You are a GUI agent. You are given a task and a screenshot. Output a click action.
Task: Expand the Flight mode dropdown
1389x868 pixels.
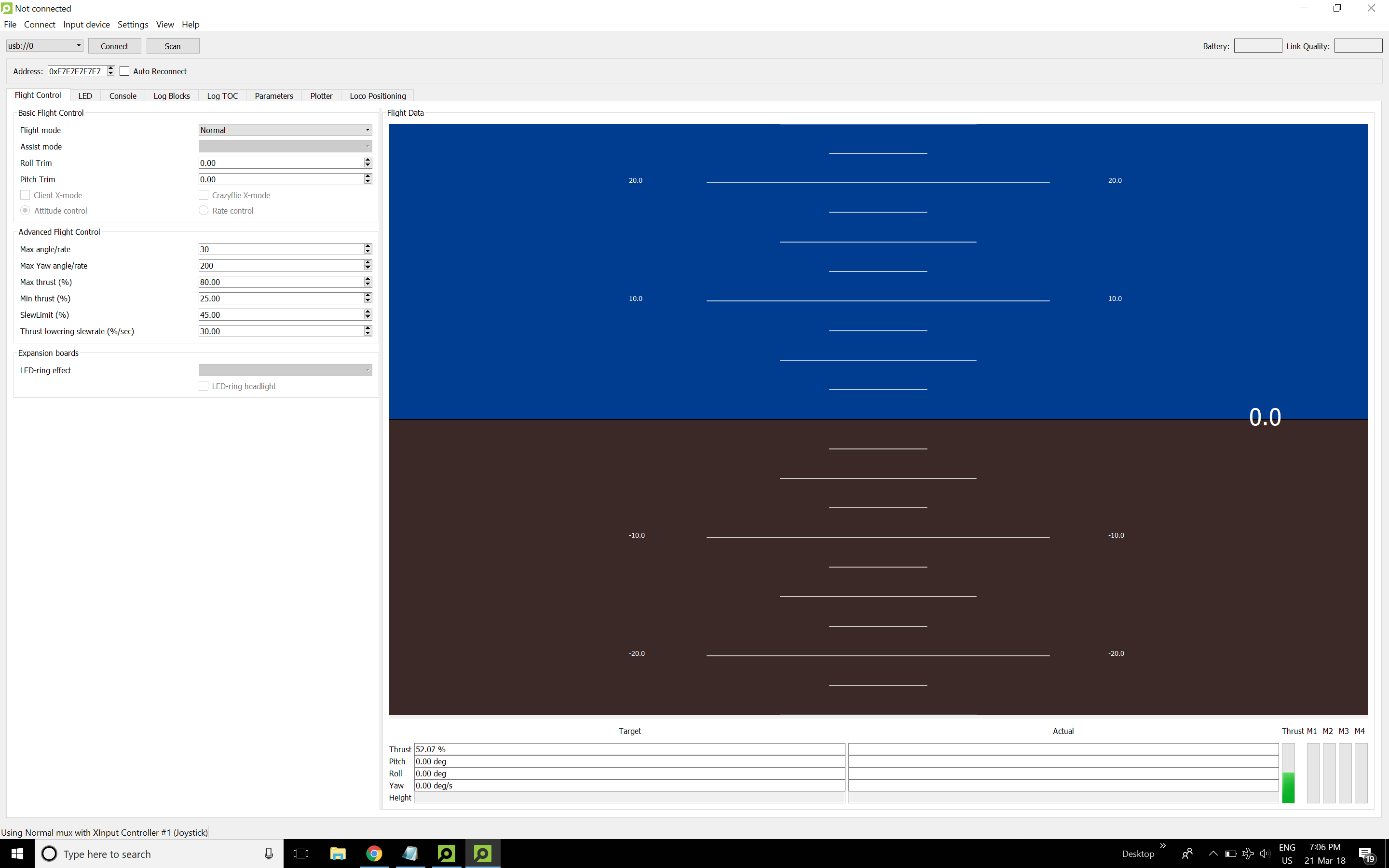coord(285,130)
